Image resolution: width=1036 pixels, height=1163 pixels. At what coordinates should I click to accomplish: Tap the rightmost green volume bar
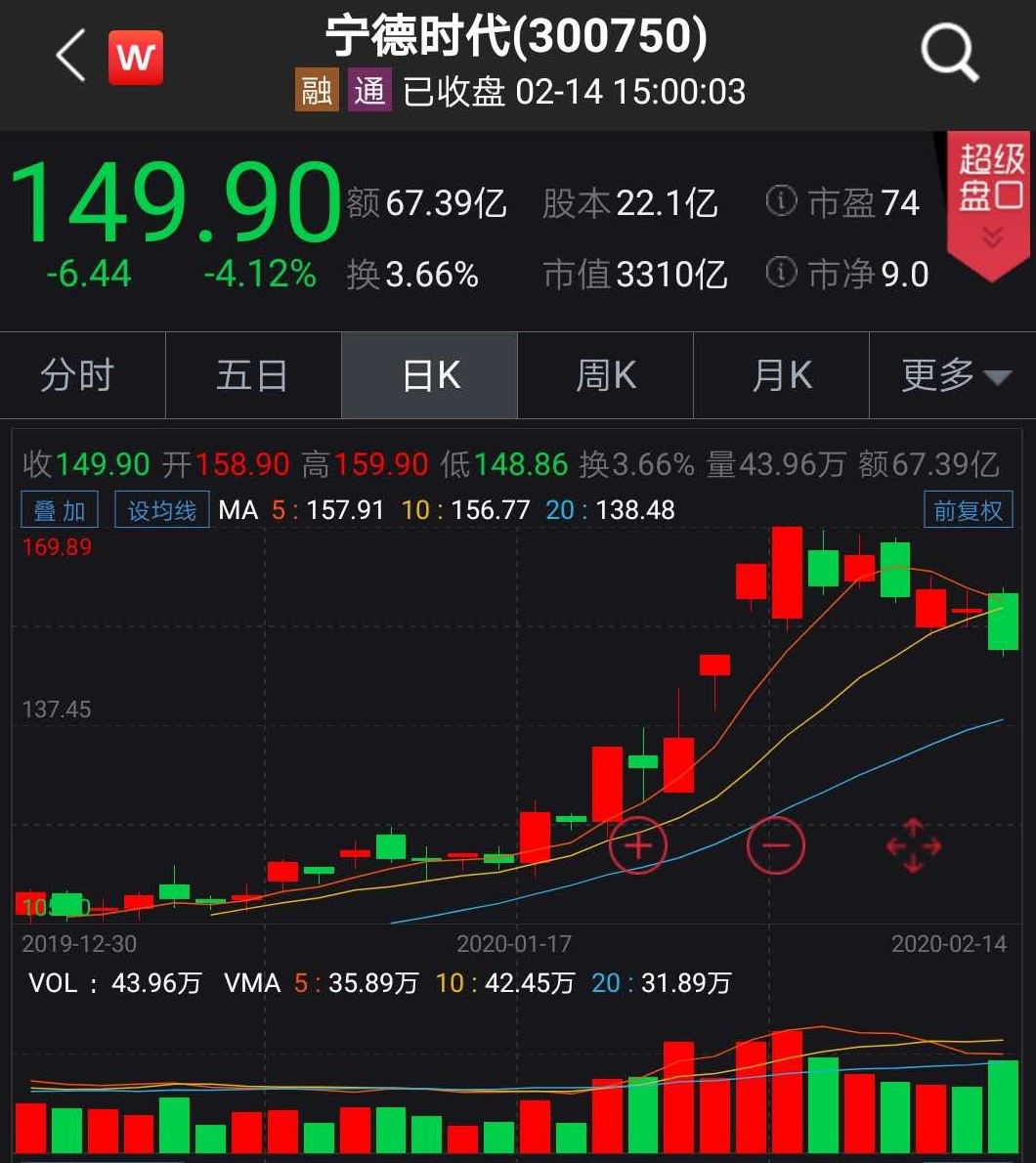[1004, 1106]
